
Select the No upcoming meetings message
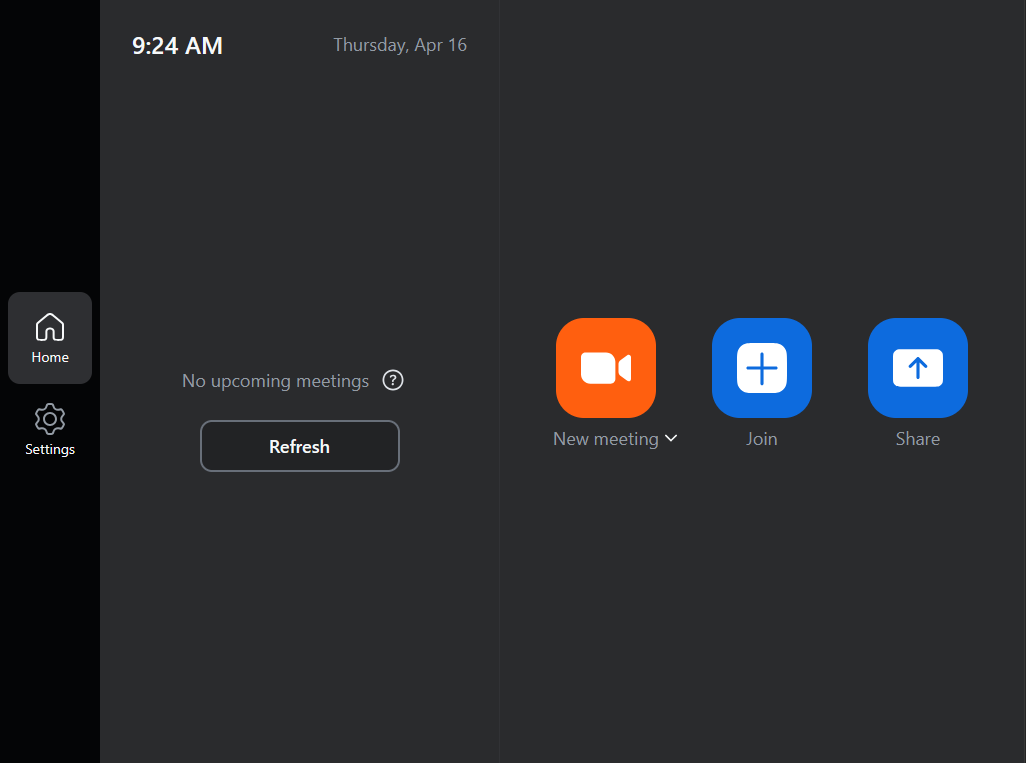click(275, 381)
